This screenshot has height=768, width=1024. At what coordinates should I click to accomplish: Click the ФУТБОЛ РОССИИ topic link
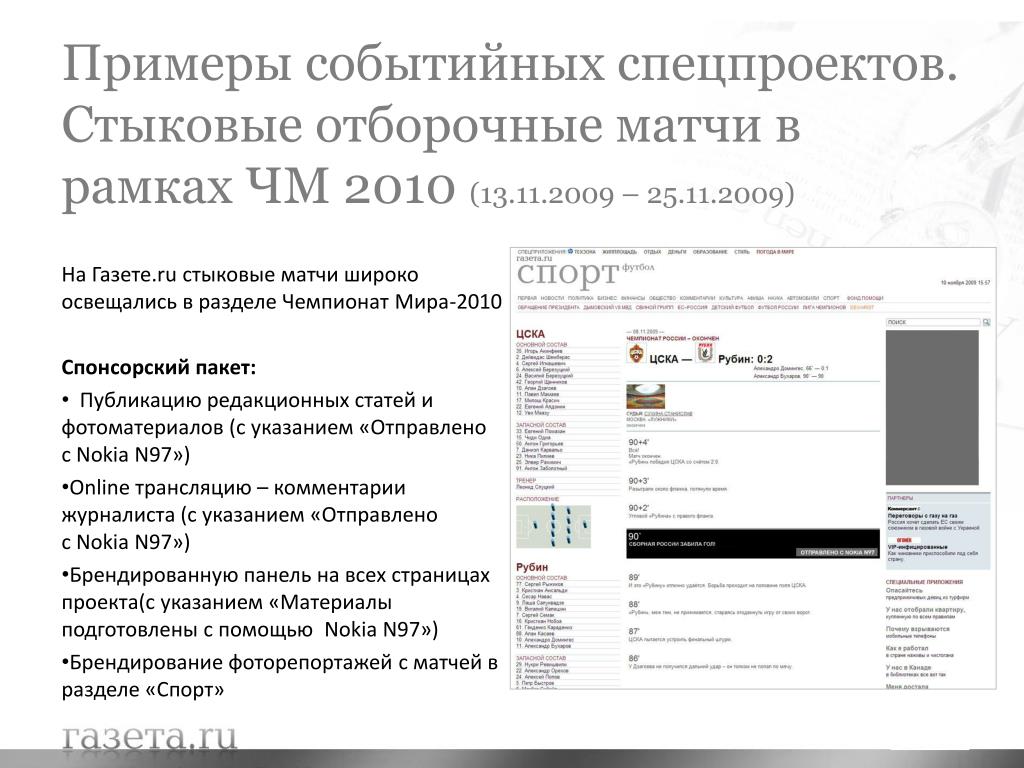[x=778, y=308]
